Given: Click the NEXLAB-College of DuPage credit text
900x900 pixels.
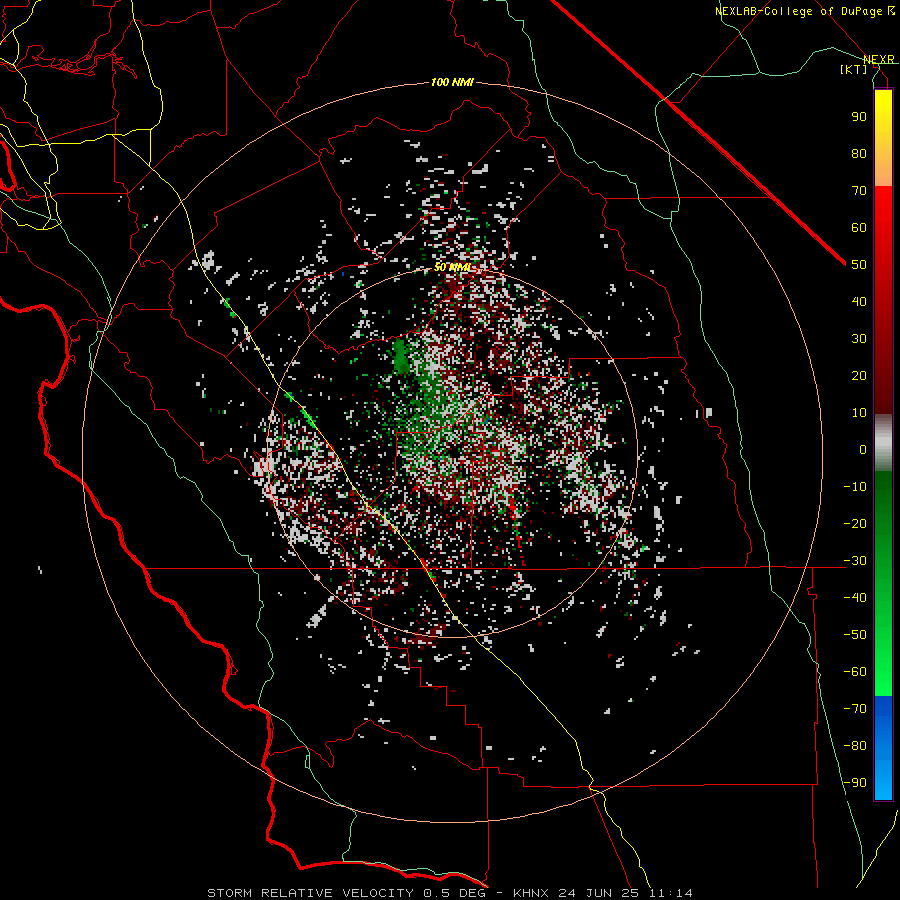Looking at the screenshot, I should 798,11.
